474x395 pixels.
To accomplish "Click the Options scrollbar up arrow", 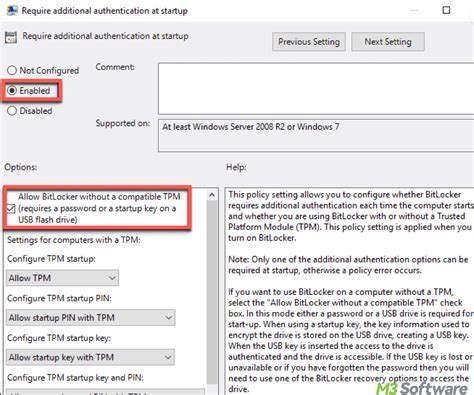I will (212, 195).
